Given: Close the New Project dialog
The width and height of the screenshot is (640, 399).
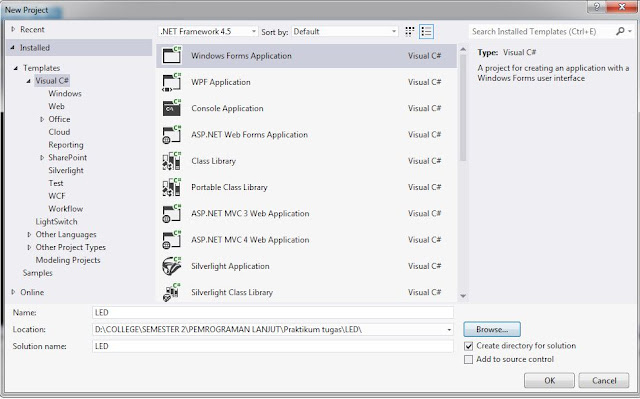Looking at the screenshot, I should [x=622, y=7].
